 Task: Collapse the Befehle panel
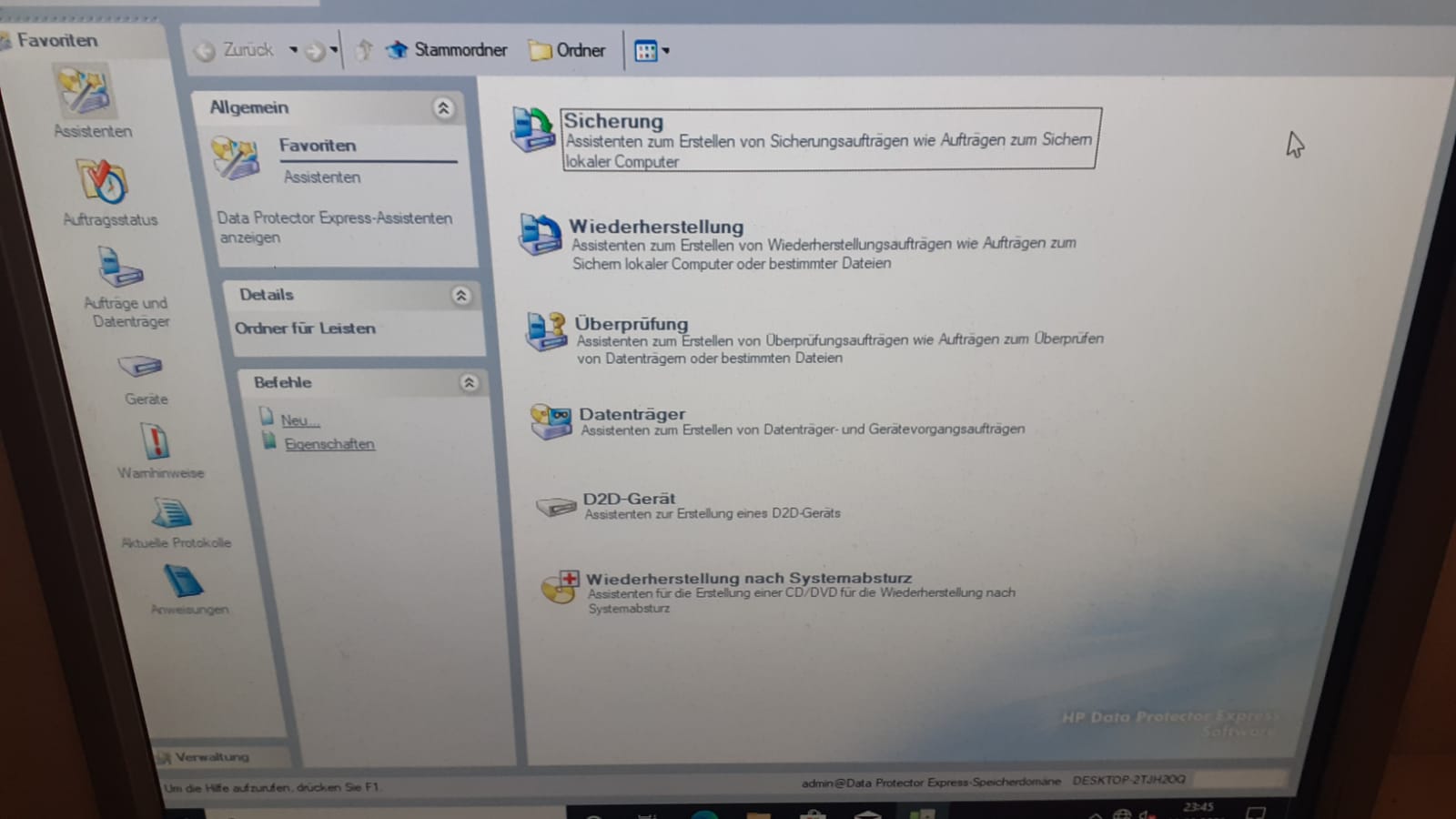pyautogui.click(x=469, y=382)
